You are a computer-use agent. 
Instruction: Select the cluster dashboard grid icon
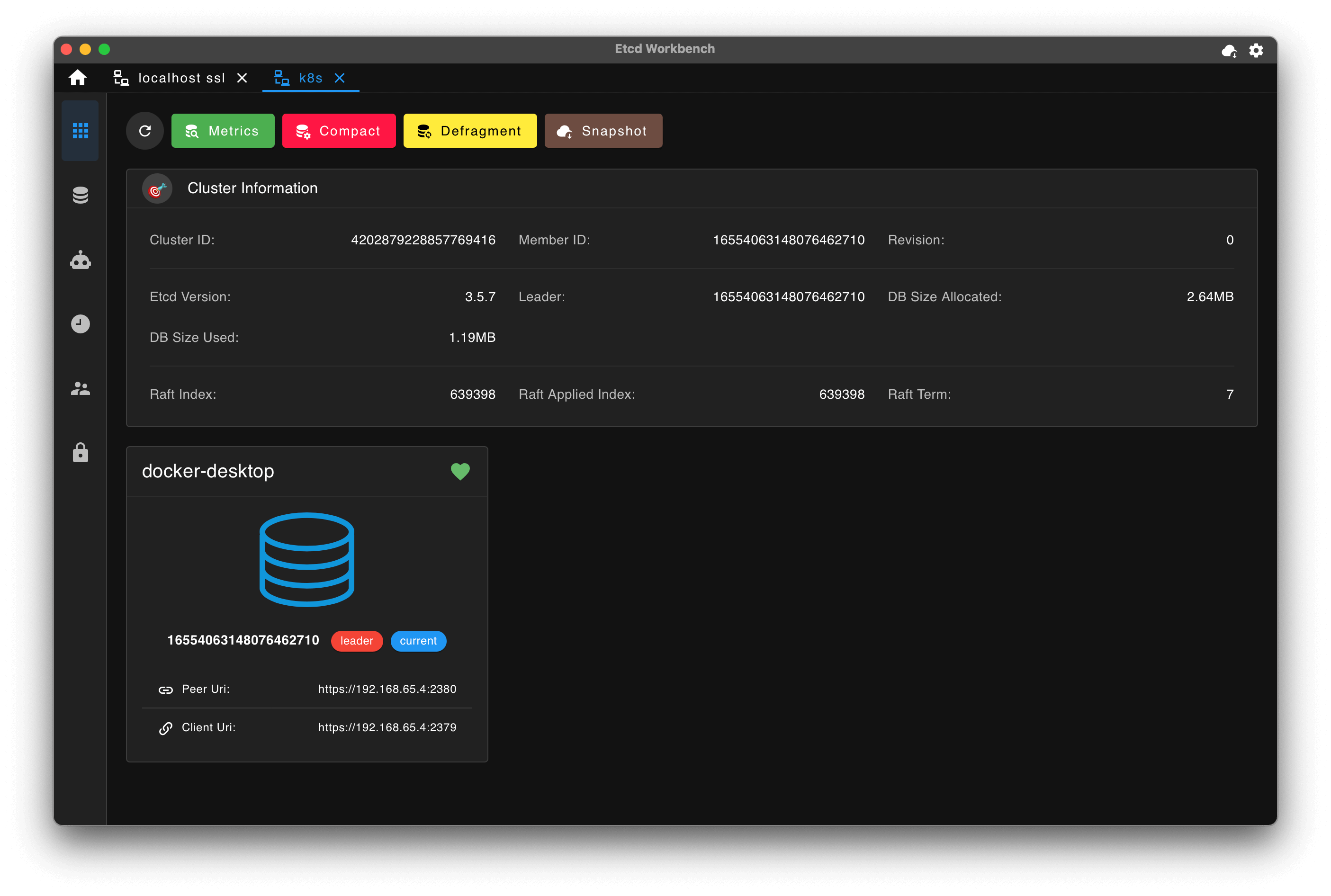(81, 131)
